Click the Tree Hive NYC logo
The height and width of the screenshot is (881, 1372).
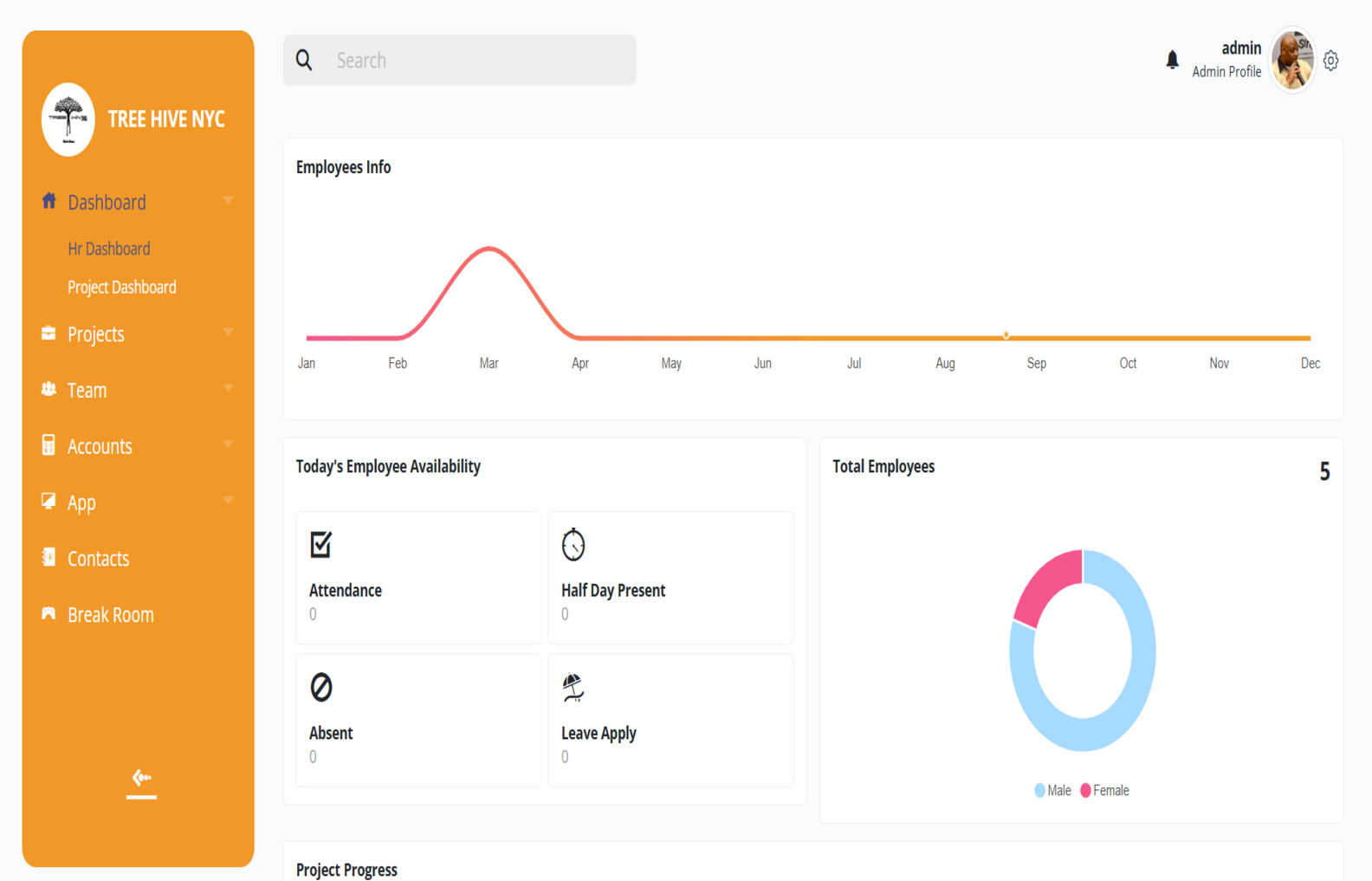[68, 120]
